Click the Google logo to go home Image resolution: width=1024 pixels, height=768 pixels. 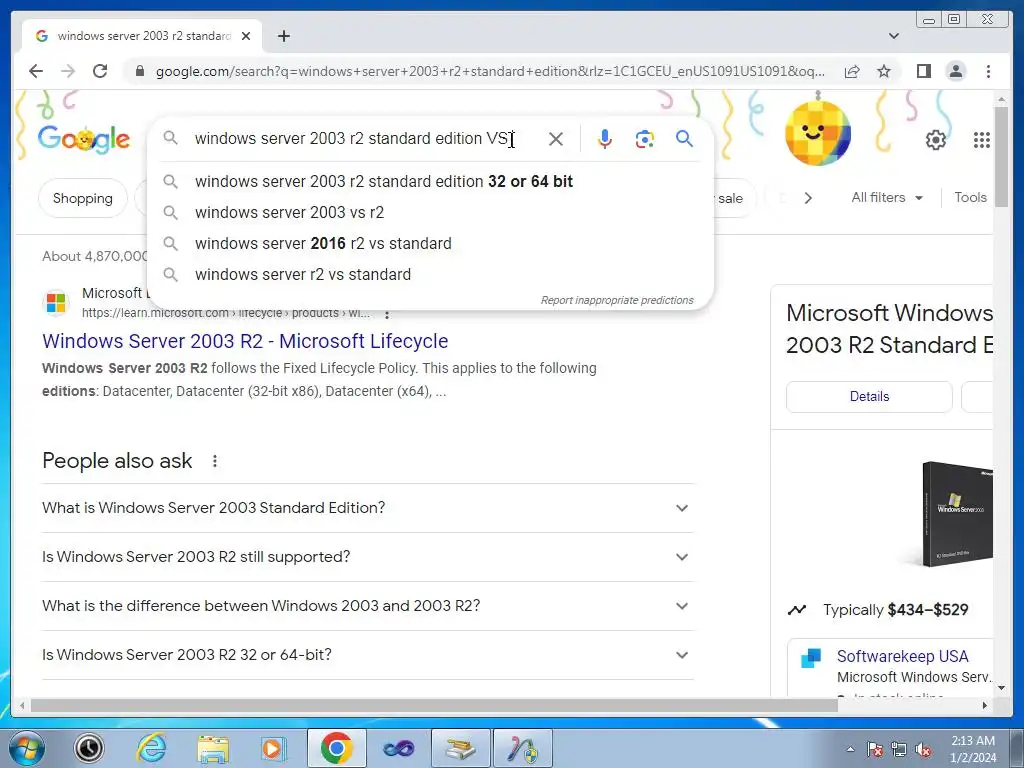[x=84, y=138]
